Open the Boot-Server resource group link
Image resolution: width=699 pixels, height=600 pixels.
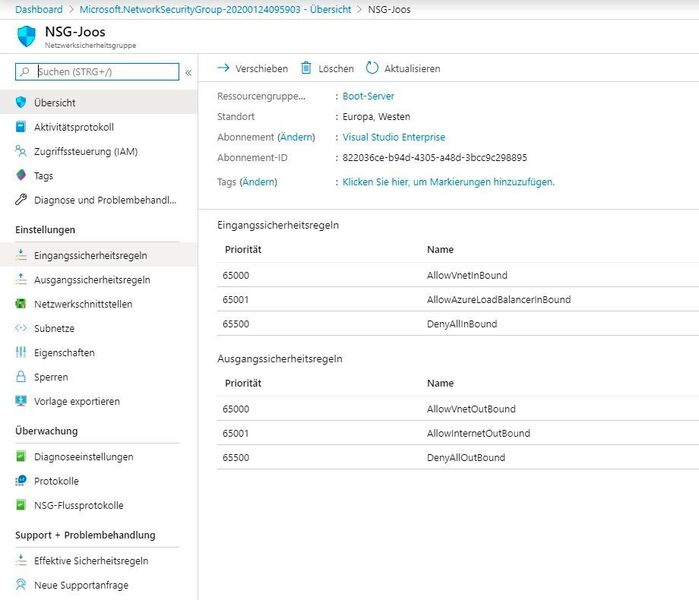click(x=368, y=97)
